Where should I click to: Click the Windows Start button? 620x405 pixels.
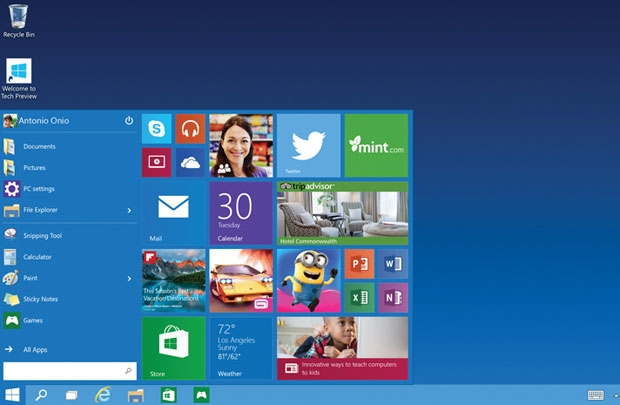coord(12,395)
